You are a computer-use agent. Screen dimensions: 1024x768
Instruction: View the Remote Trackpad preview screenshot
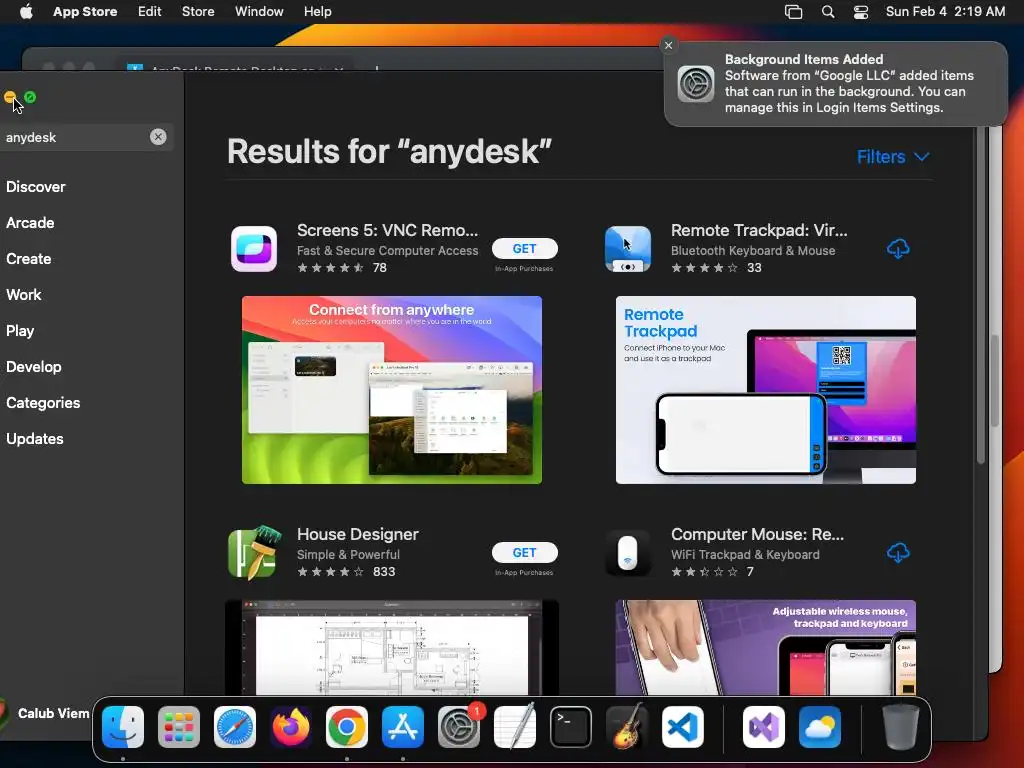(765, 390)
